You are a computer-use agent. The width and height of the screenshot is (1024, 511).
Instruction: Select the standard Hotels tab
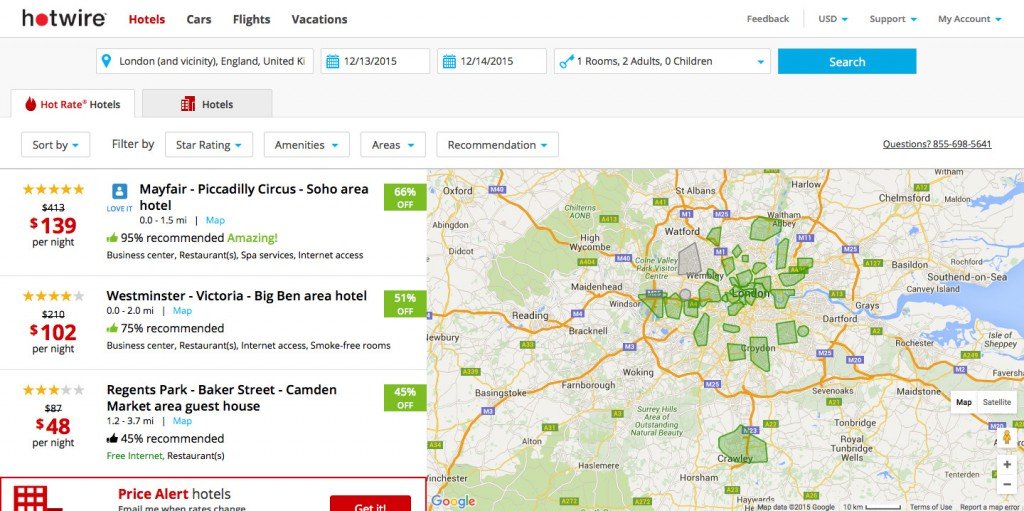point(207,104)
